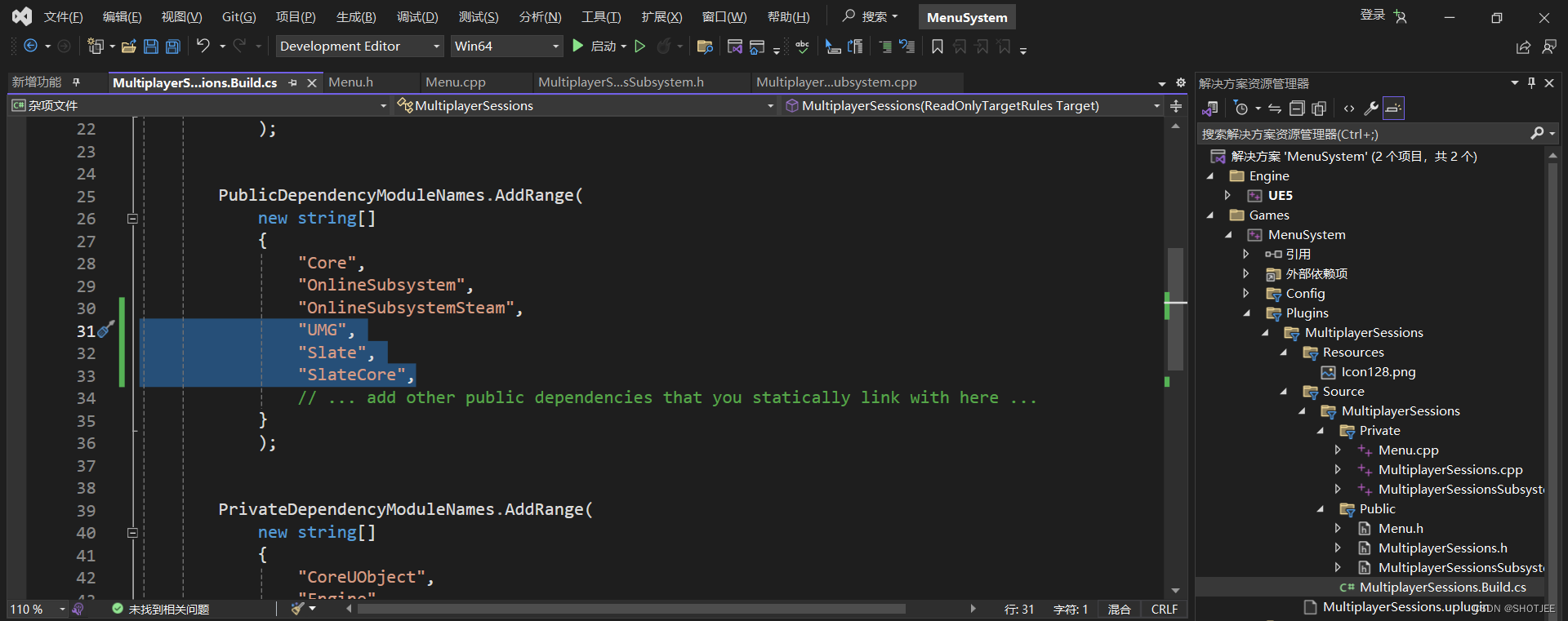
Task: Open the 扩展(X) extensions menu
Action: pyautogui.click(x=661, y=17)
